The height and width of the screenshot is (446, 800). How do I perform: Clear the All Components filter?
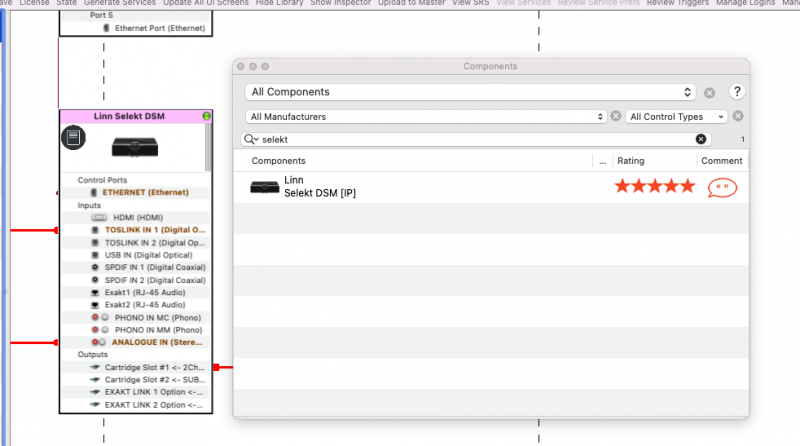[709, 93]
